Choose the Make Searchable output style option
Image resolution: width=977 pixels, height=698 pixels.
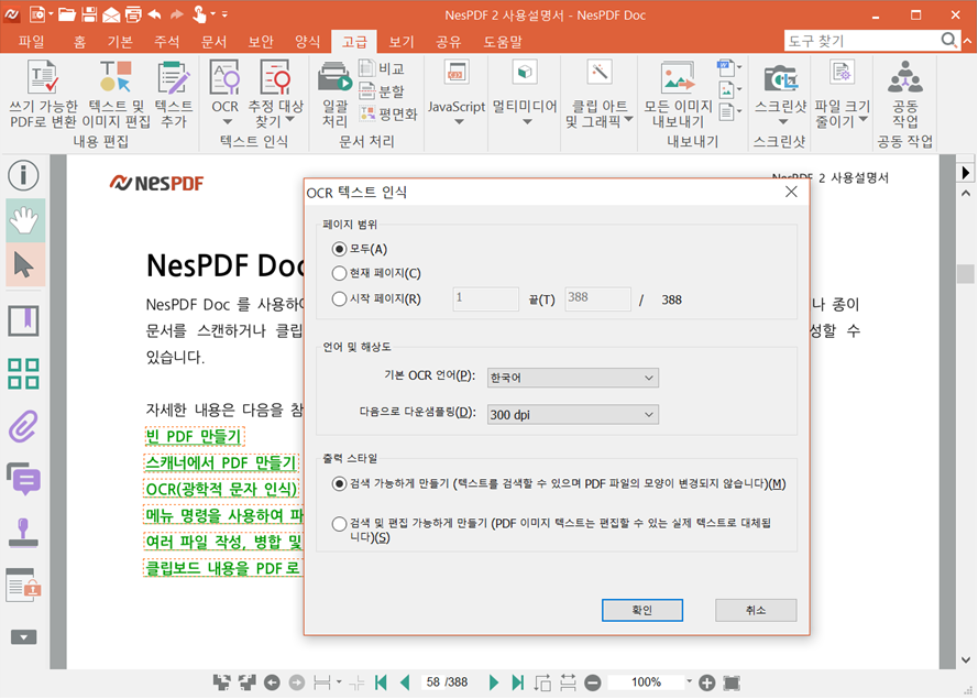(x=339, y=484)
